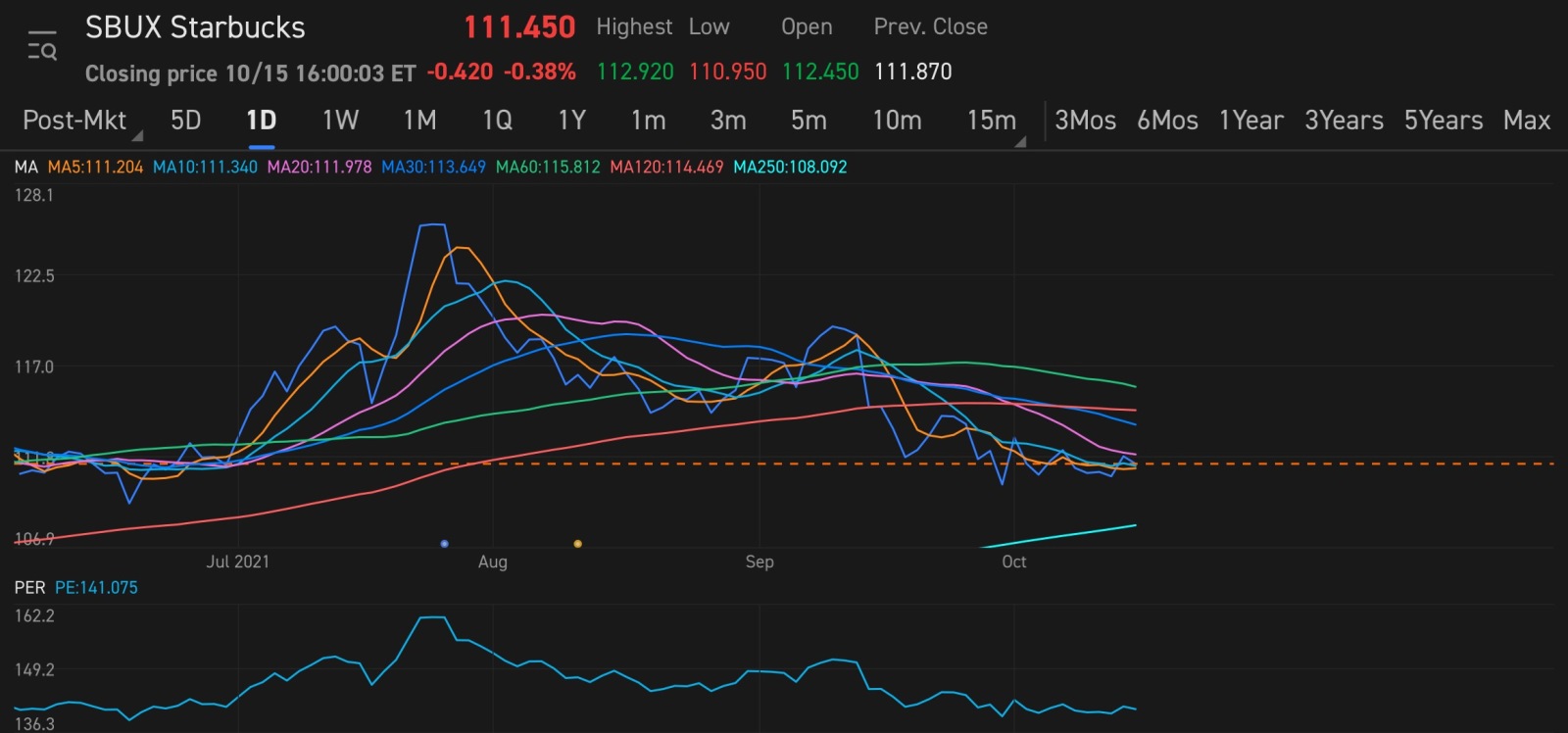The width and height of the screenshot is (1568, 733).
Task: Click the 149.2 PER axis label
Action: 34,669
